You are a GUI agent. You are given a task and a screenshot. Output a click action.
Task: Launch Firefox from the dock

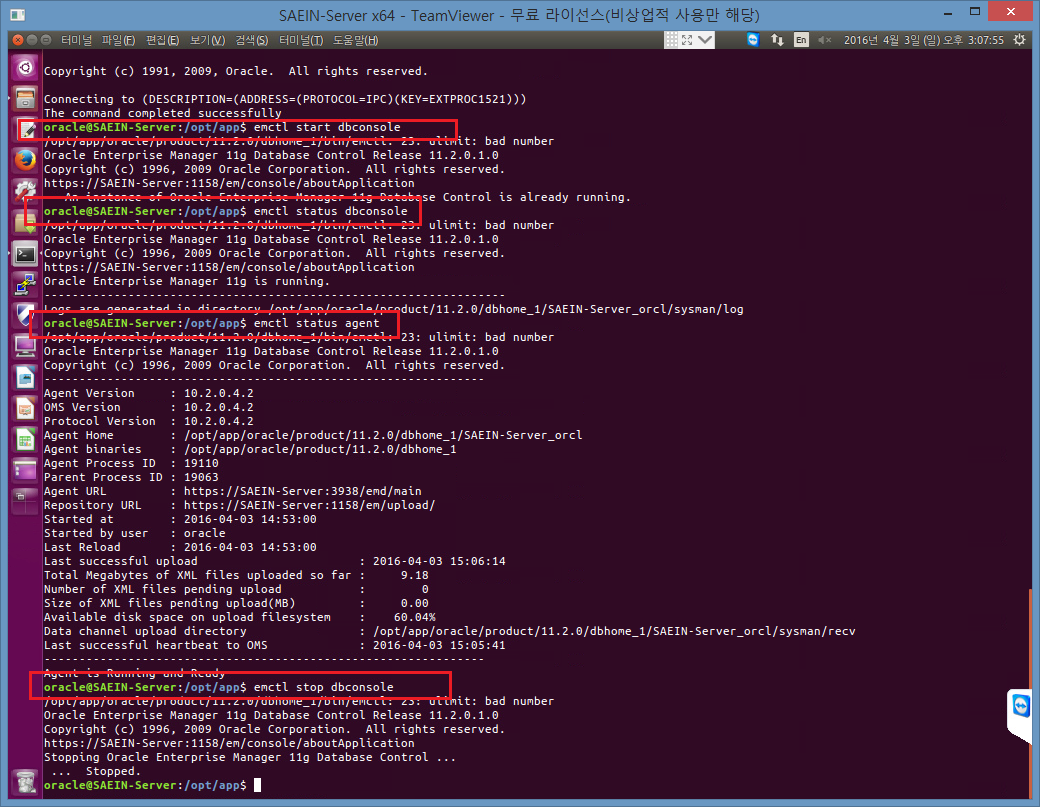pyautogui.click(x=25, y=160)
